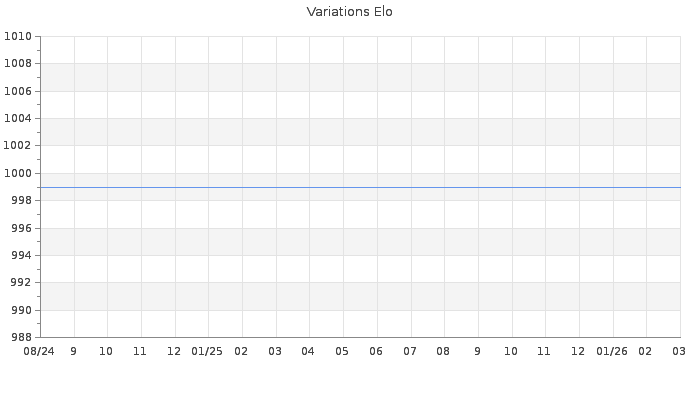
Task: Select the 1004 y-axis tick label
Action: [18, 119]
